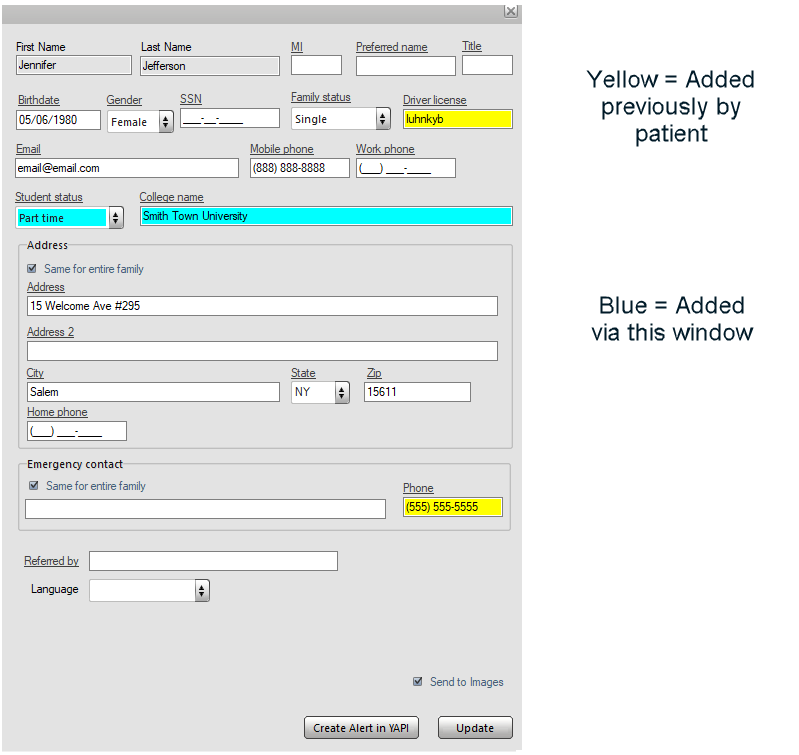
Task: Click the MI input field
Action: 316,65
